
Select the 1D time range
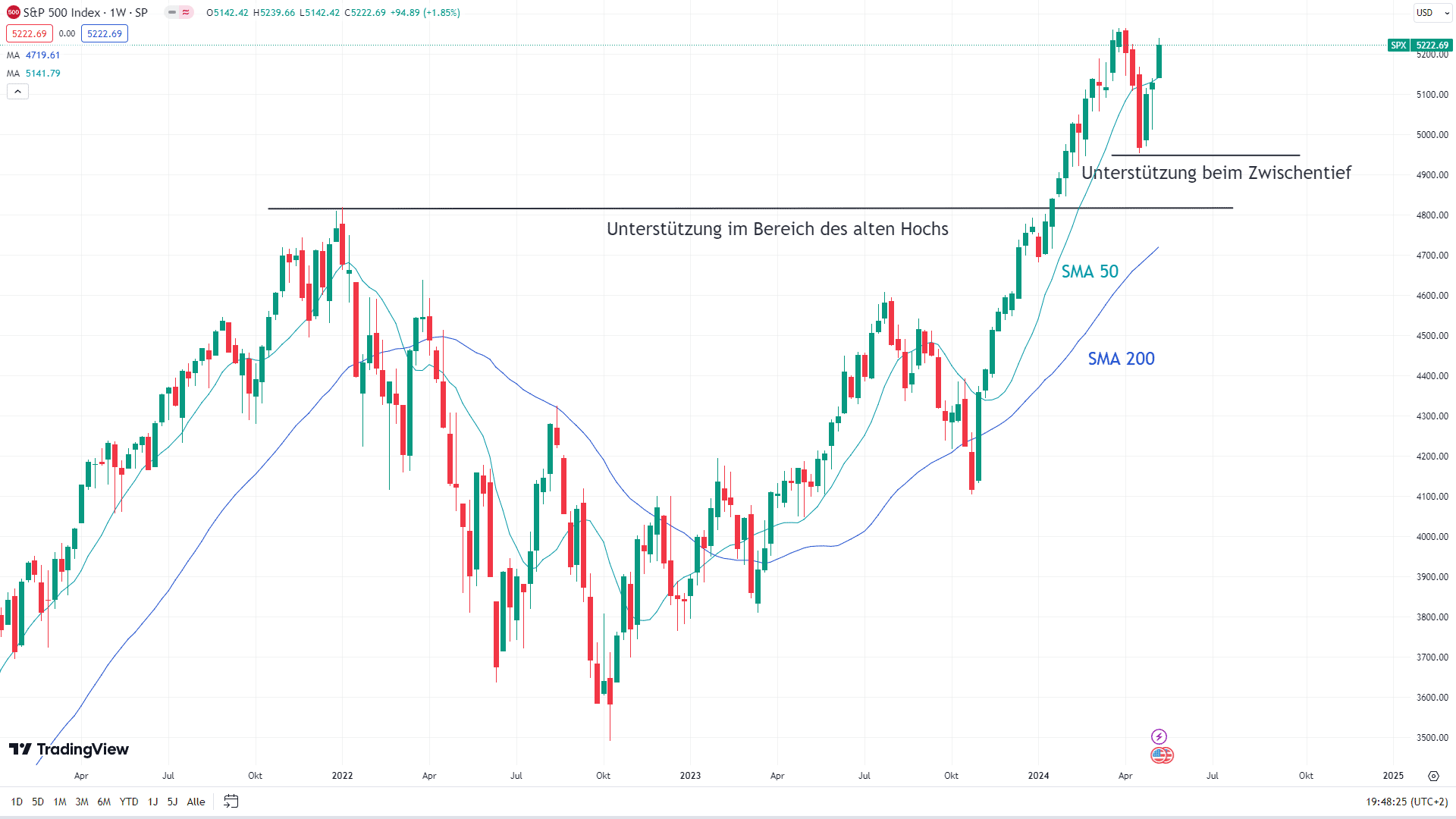point(17,802)
